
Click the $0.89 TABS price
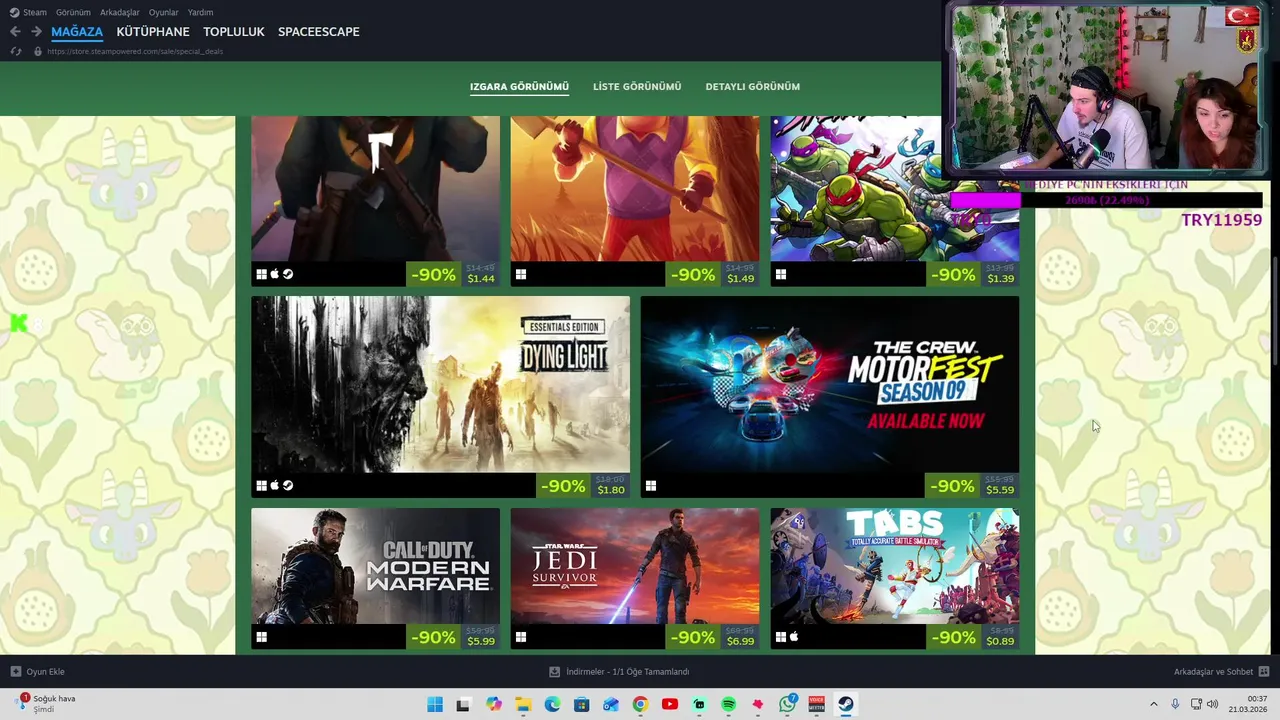1000,641
